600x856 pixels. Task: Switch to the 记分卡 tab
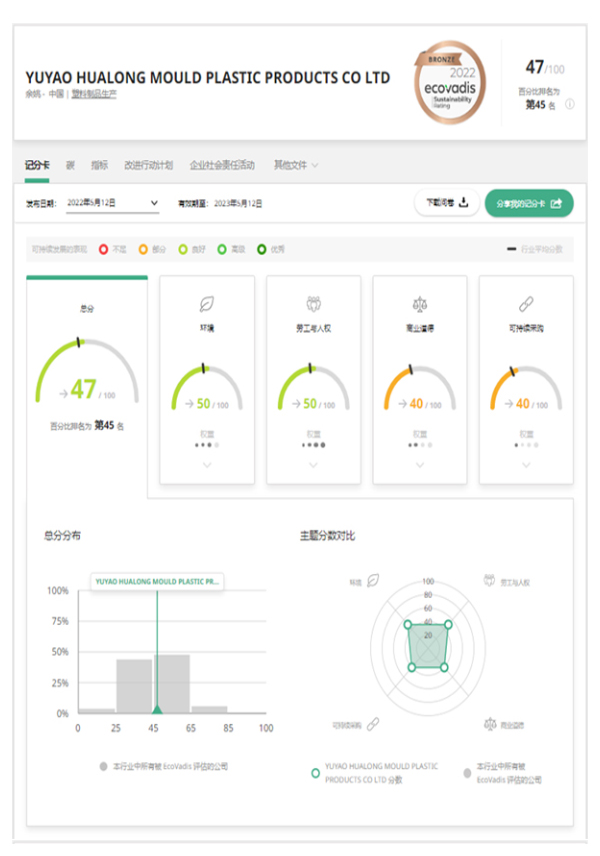(37, 165)
